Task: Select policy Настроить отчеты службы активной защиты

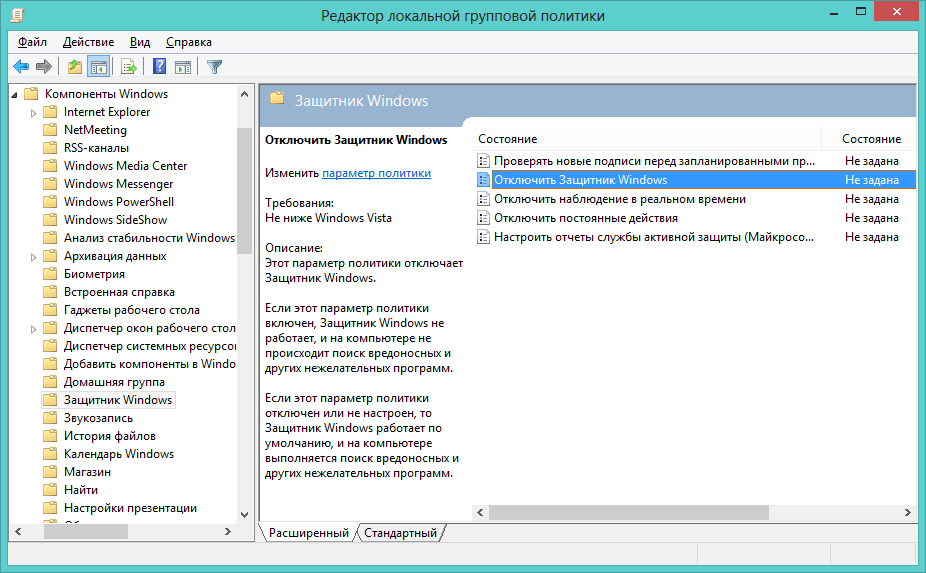Action: 654,237
